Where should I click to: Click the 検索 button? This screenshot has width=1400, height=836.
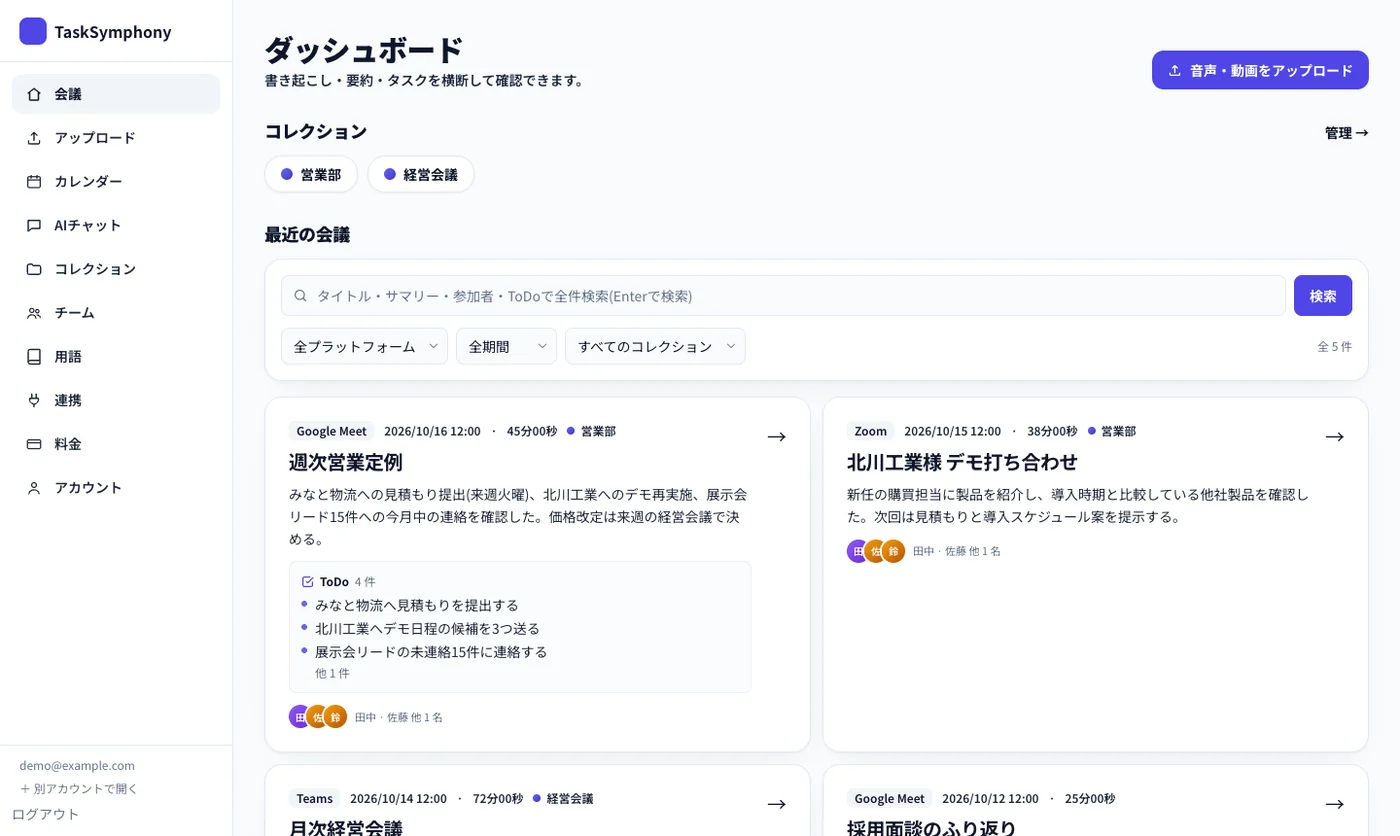click(x=1323, y=296)
